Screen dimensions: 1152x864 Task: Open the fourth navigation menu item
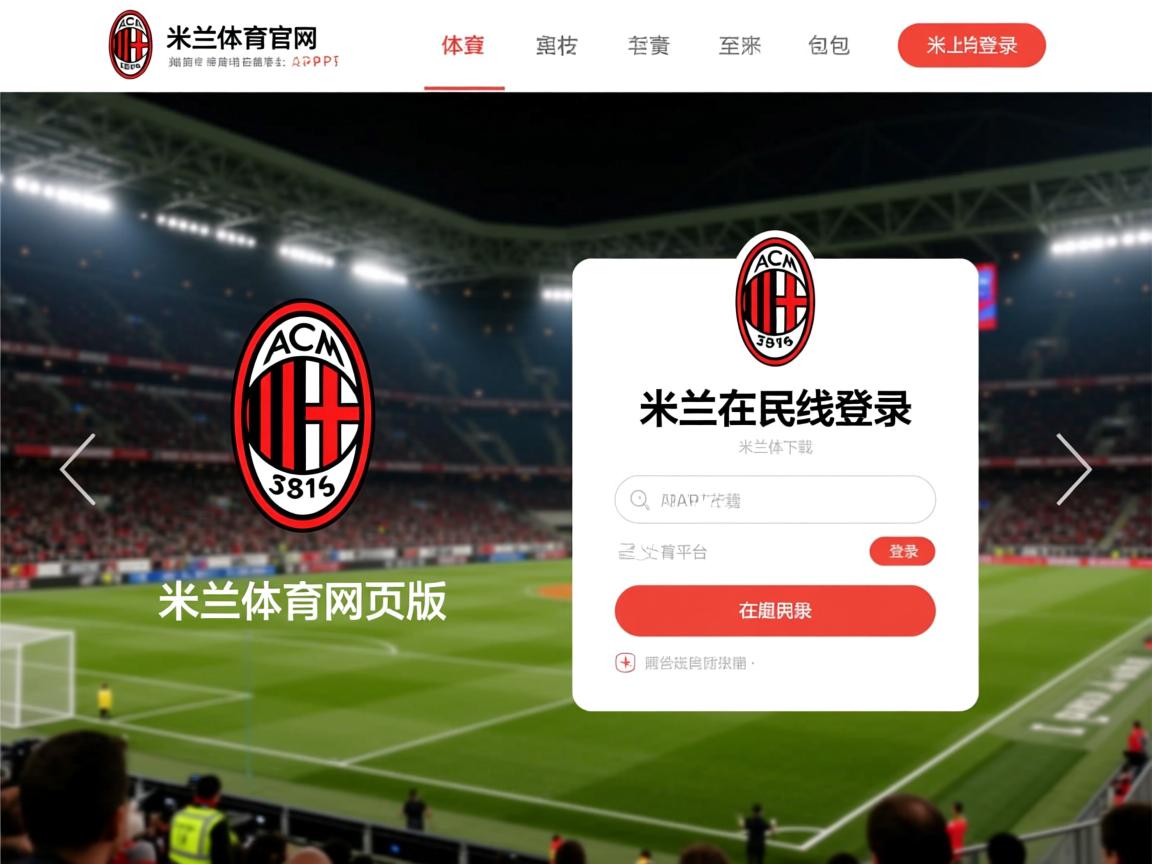739,46
